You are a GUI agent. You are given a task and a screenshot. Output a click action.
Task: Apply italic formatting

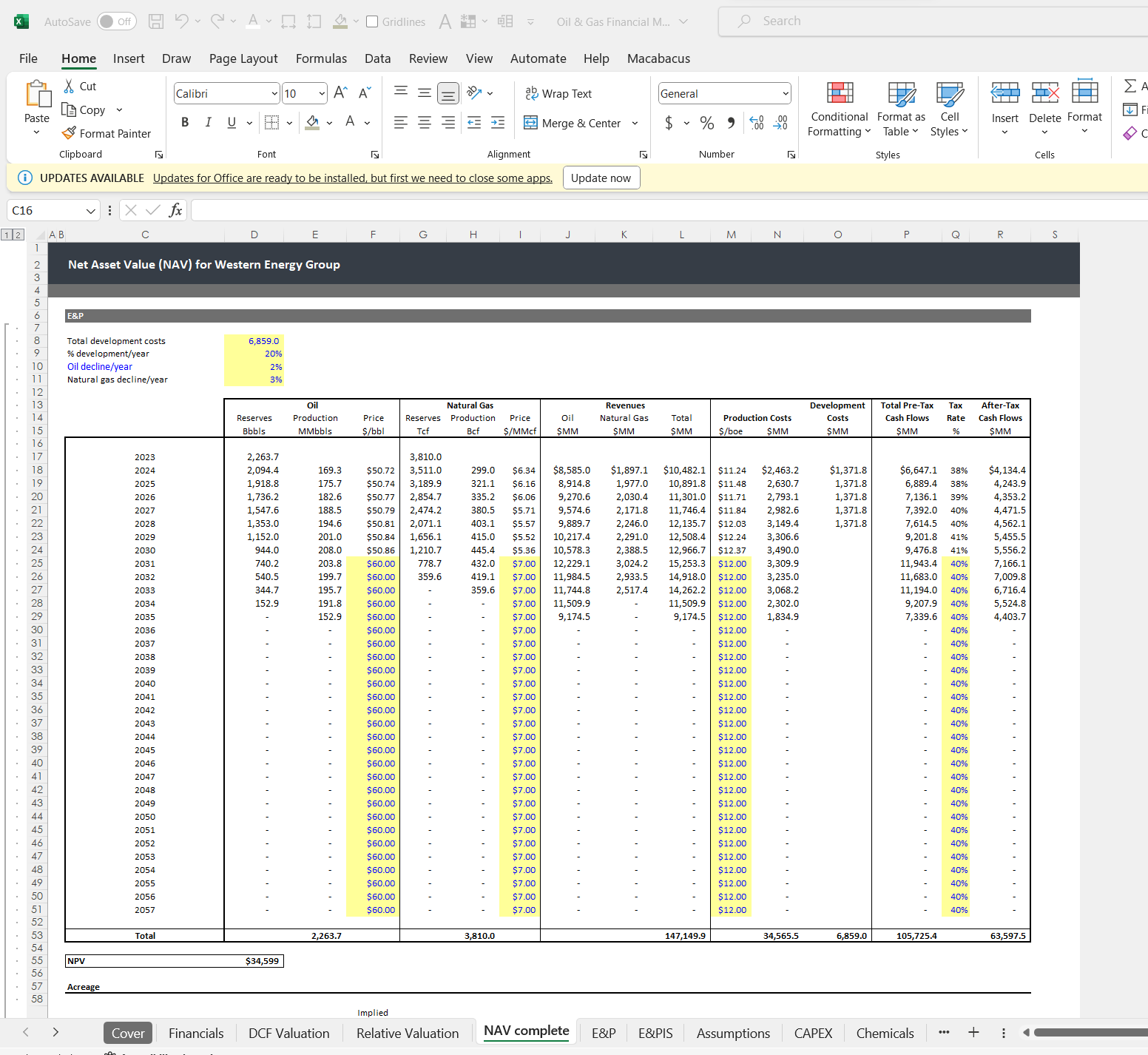(208, 122)
